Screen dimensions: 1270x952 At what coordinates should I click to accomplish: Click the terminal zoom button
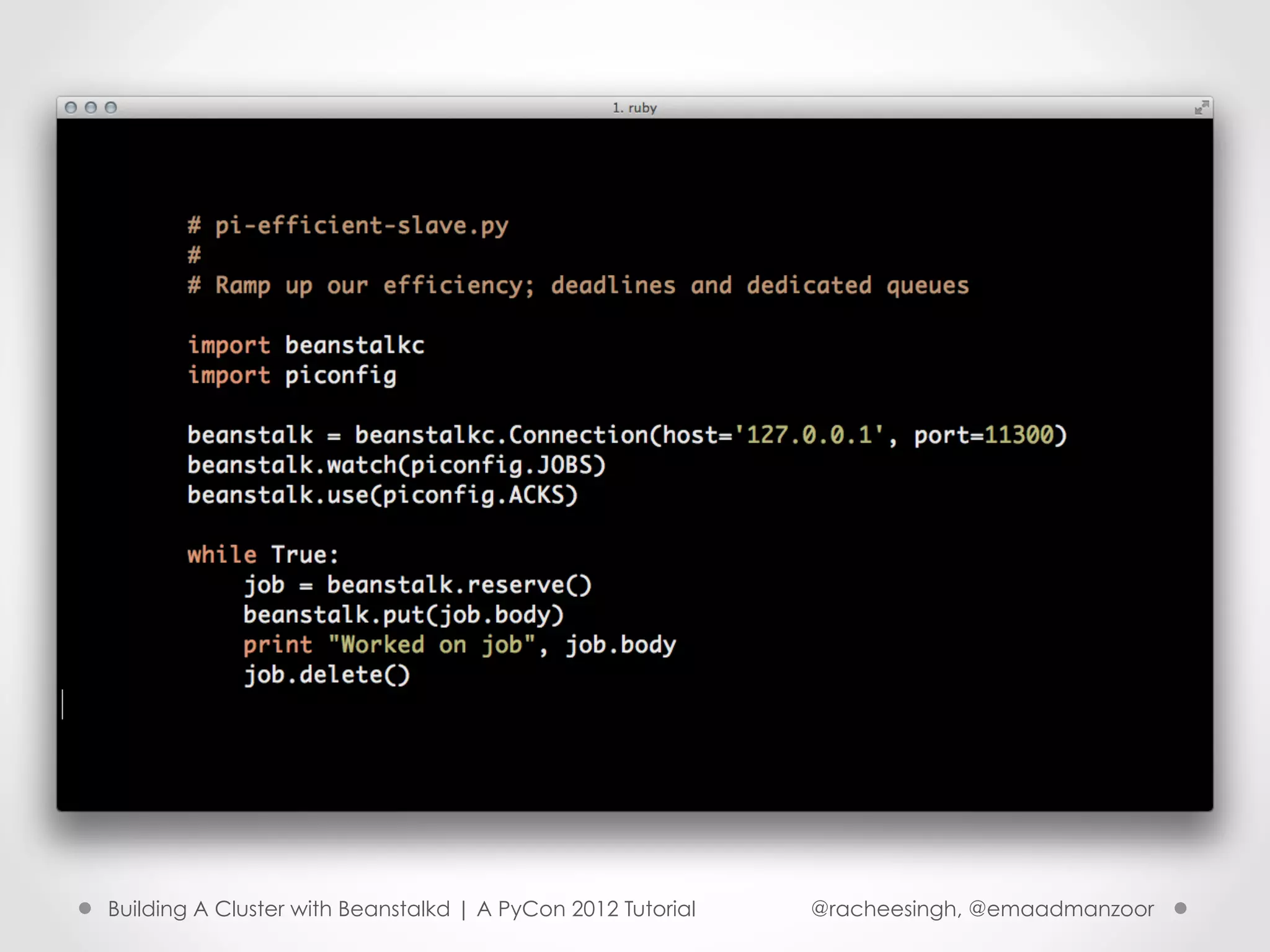(x=111, y=108)
